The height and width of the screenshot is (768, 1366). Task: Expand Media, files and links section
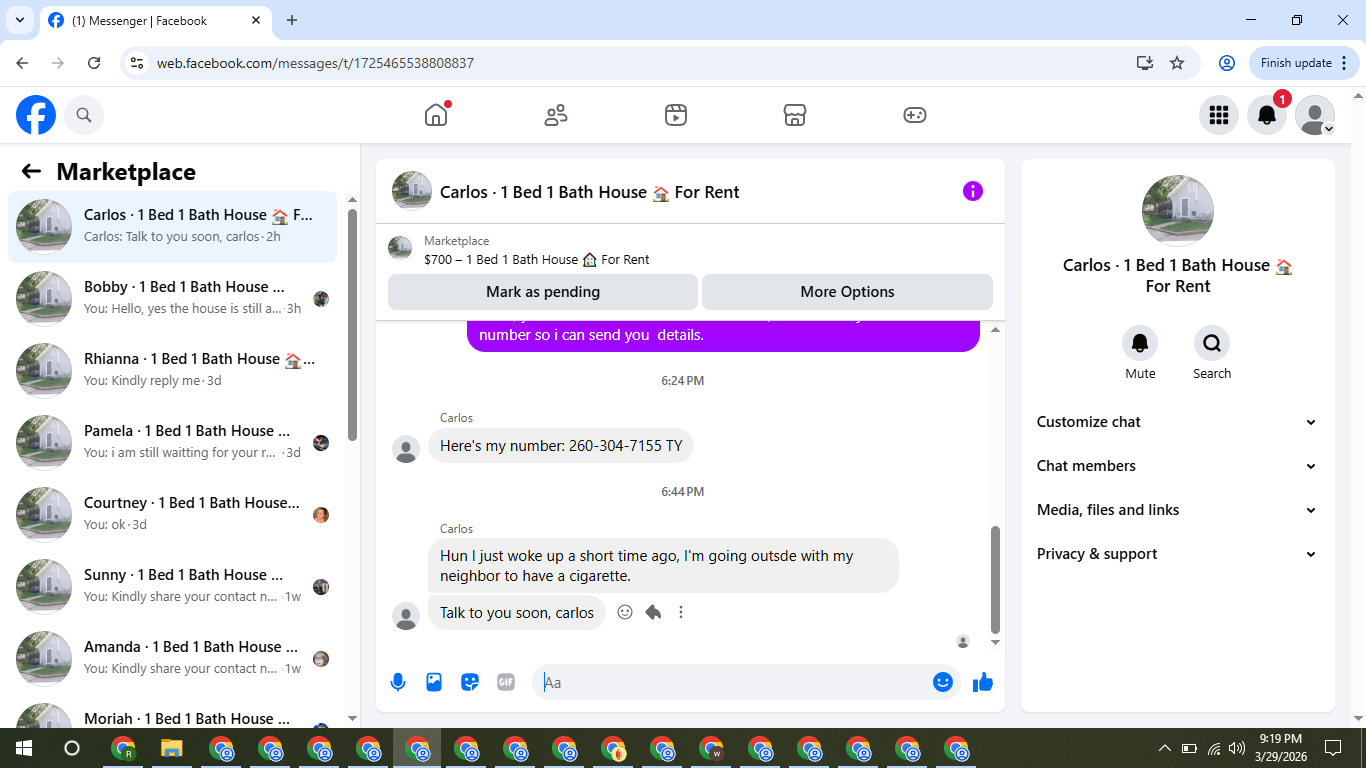click(1178, 510)
